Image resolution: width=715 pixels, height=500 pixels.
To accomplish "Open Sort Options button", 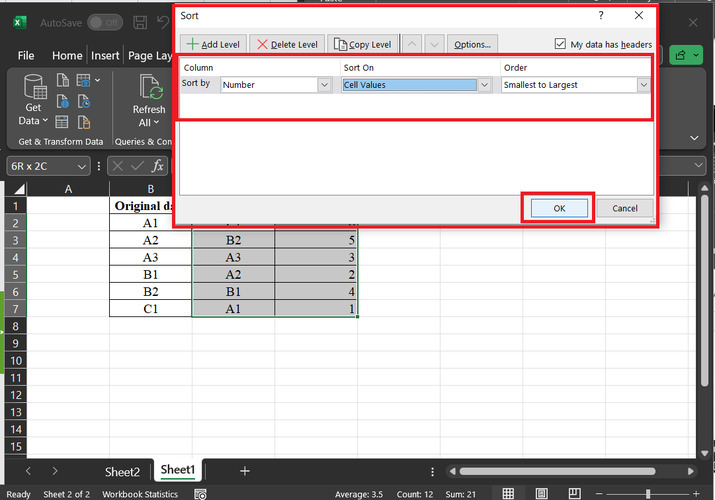I will (x=472, y=44).
